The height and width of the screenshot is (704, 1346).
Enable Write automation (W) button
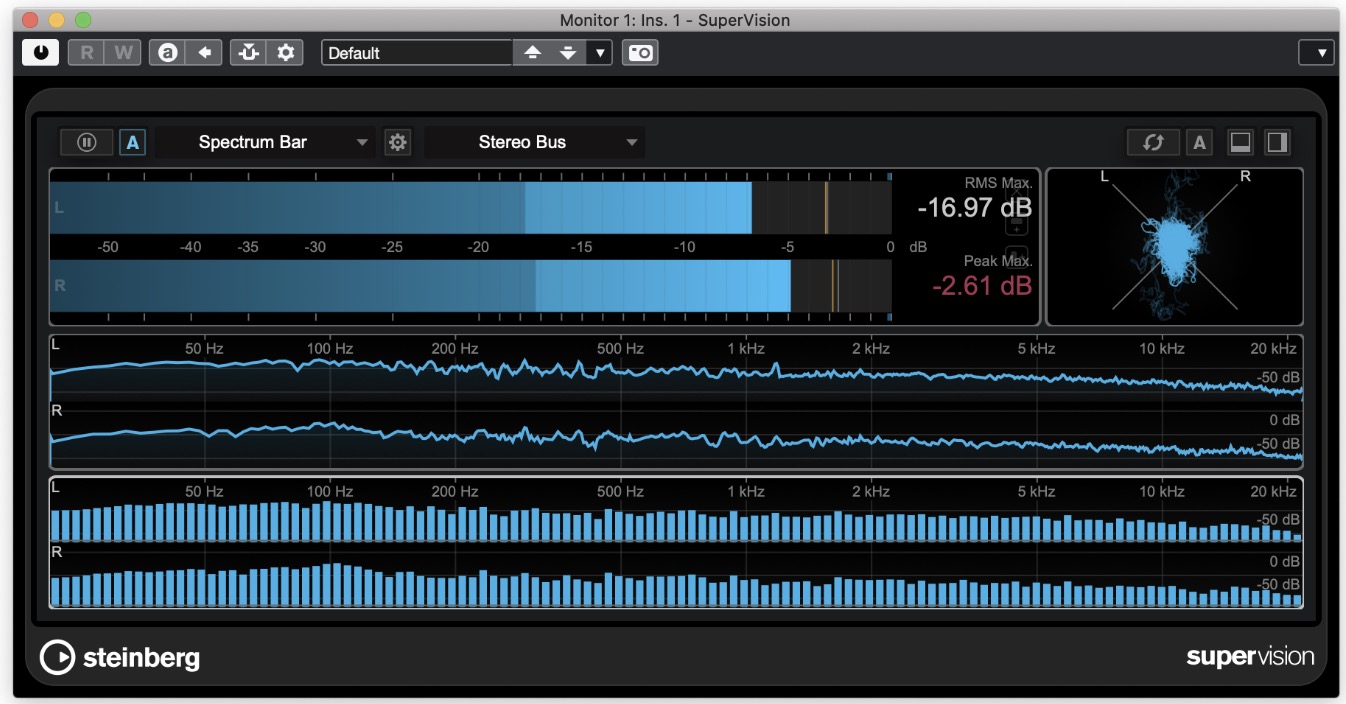click(x=123, y=53)
